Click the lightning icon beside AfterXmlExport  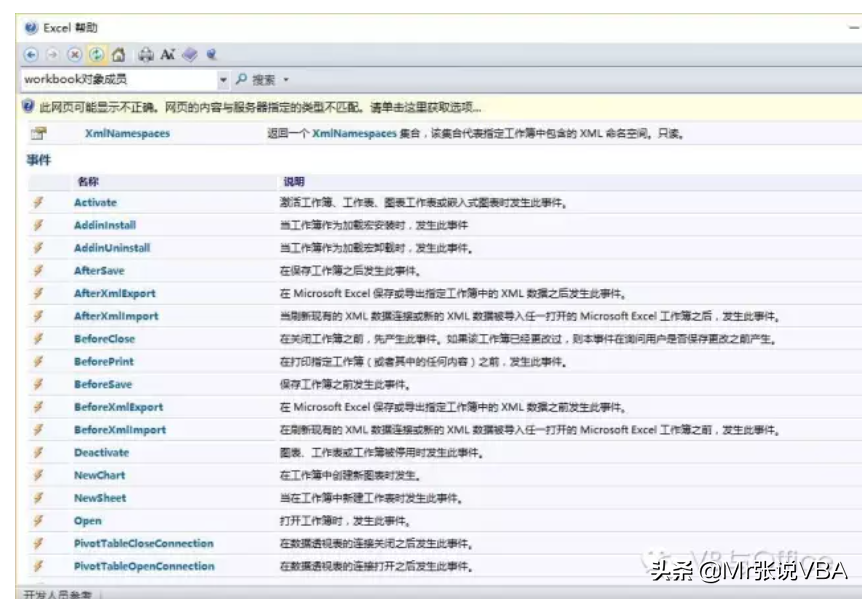coord(37,293)
